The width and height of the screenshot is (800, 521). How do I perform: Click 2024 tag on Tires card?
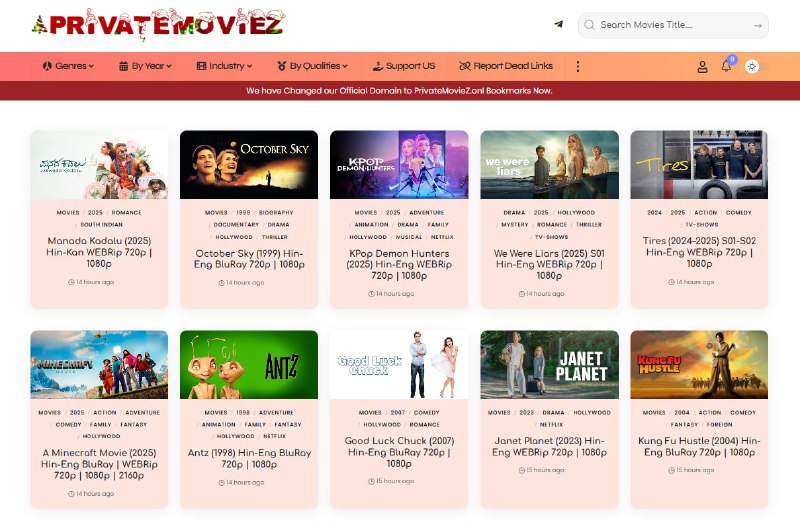point(655,212)
